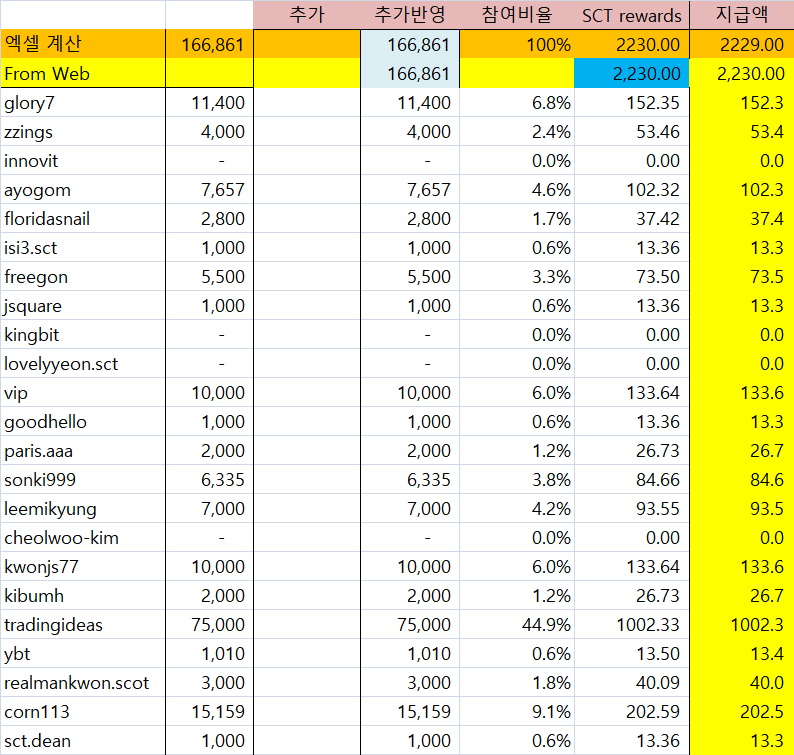Select tradingideas' 44.9% ratio cell

tap(517, 625)
